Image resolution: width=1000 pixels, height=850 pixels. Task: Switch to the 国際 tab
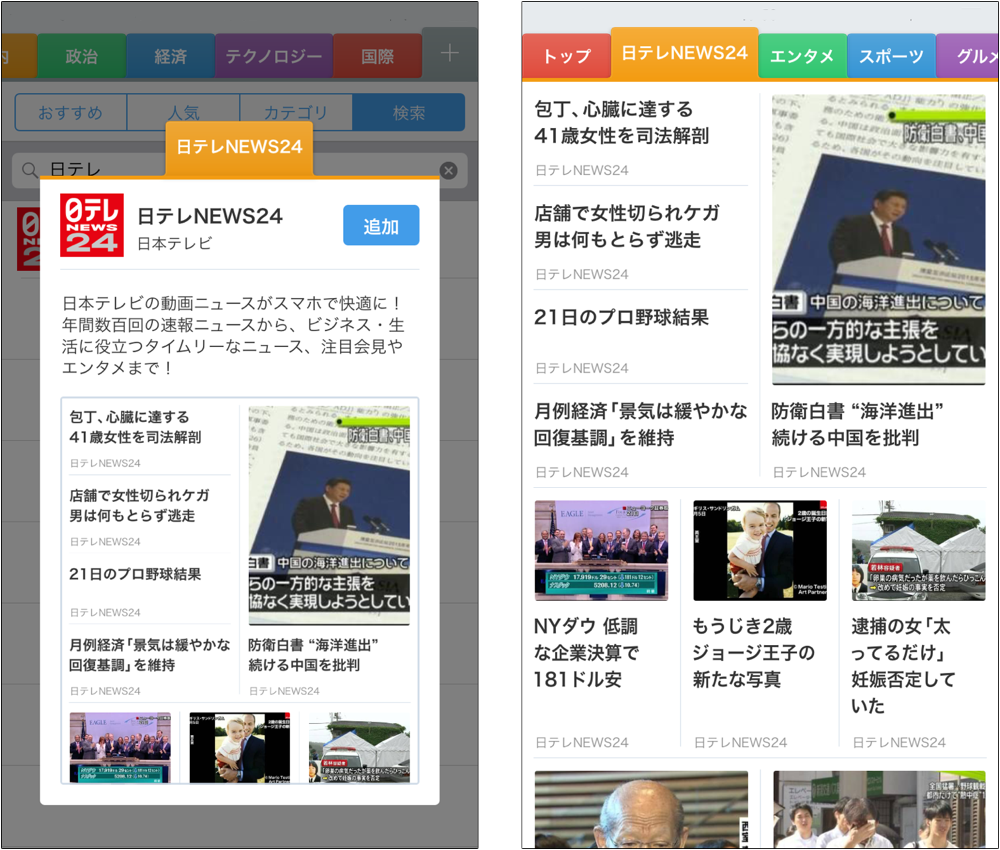pyautogui.click(x=378, y=57)
